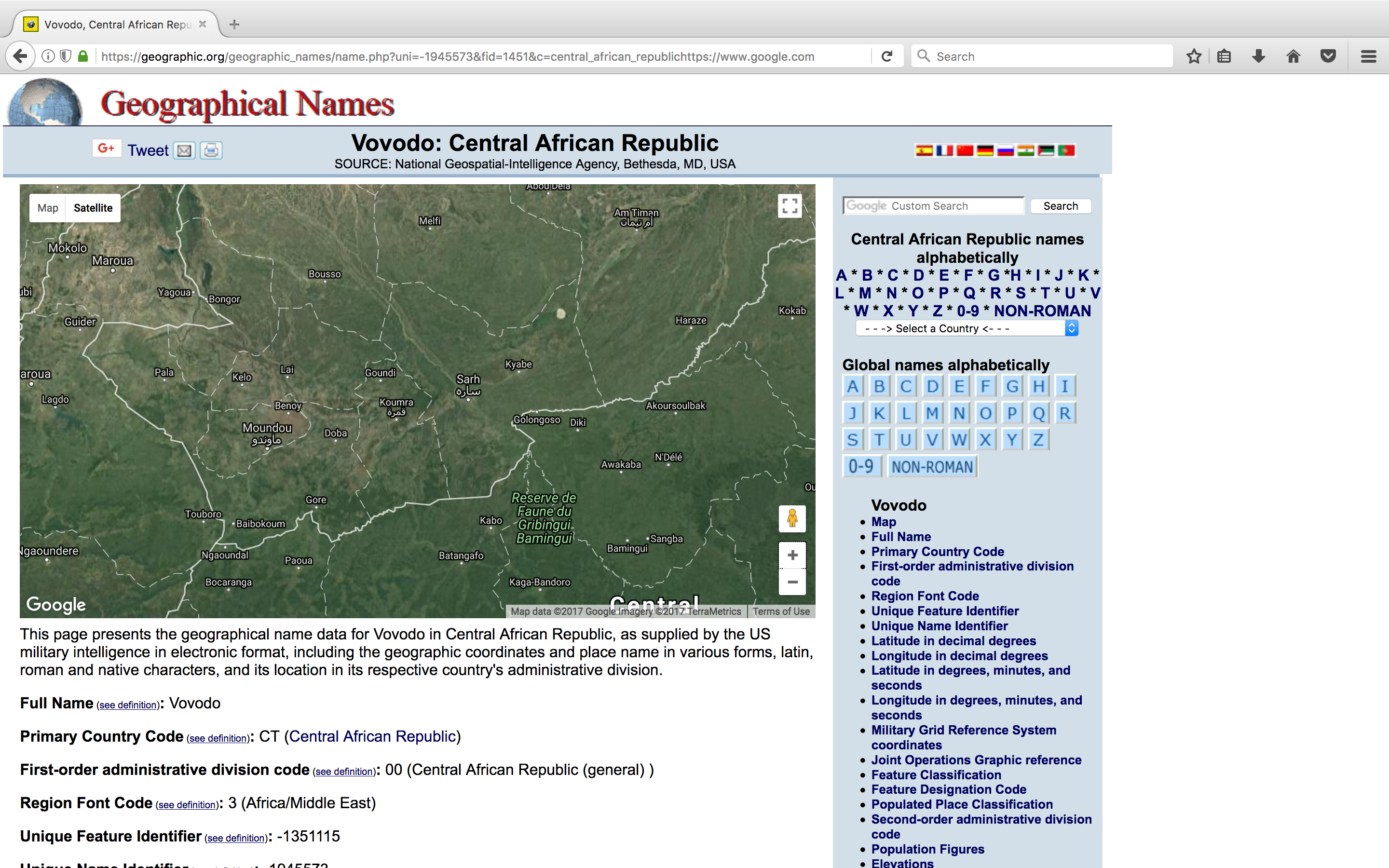
Task: Zoom out the map with minus button
Action: pos(792,582)
